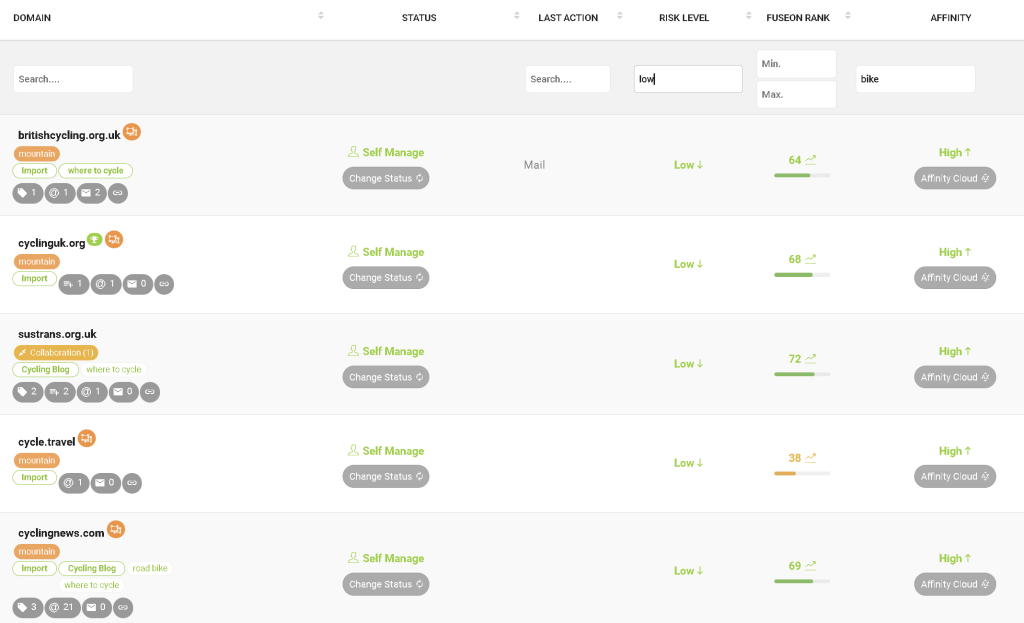Click the @ contacts badge for cyclingnews.com
The image size is (1024, 623).
[x=64, y=607]
